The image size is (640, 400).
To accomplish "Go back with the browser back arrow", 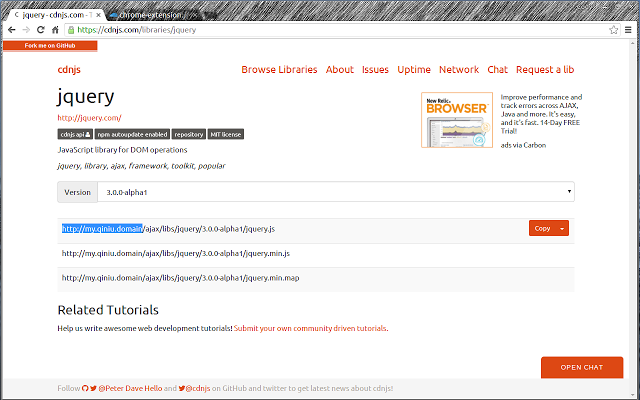I will [x=11, y=30].
